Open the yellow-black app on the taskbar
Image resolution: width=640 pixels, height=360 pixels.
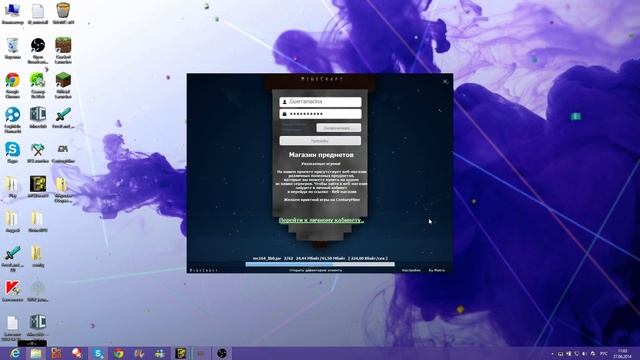180,353
